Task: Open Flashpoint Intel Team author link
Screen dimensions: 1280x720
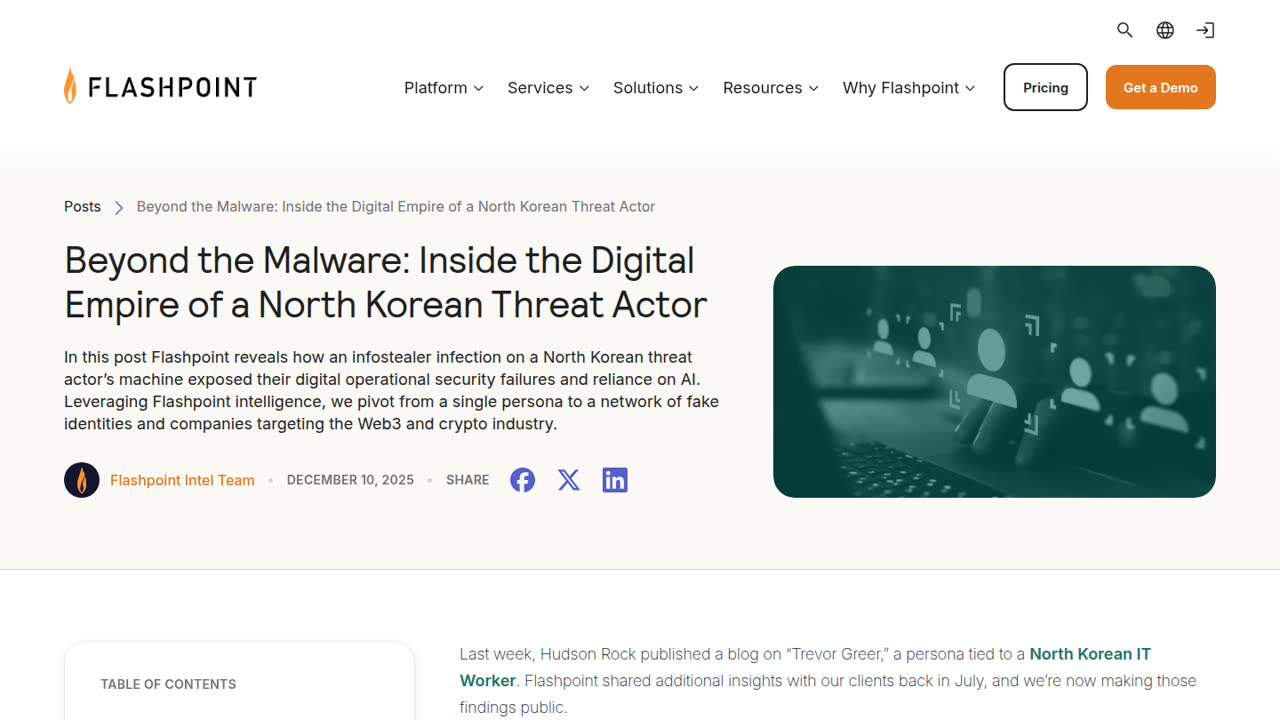Action: (x=182, y=480)
